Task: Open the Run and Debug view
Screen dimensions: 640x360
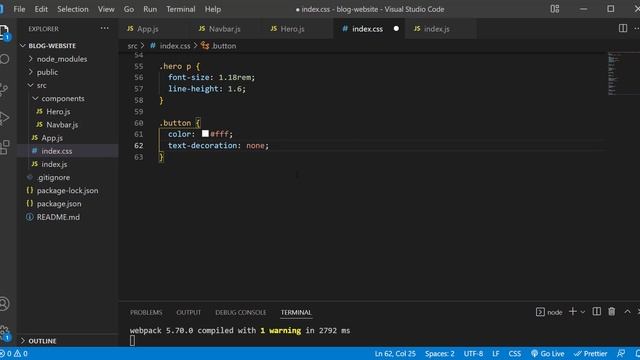Action: pyautogui.click(x=4, y=118)
